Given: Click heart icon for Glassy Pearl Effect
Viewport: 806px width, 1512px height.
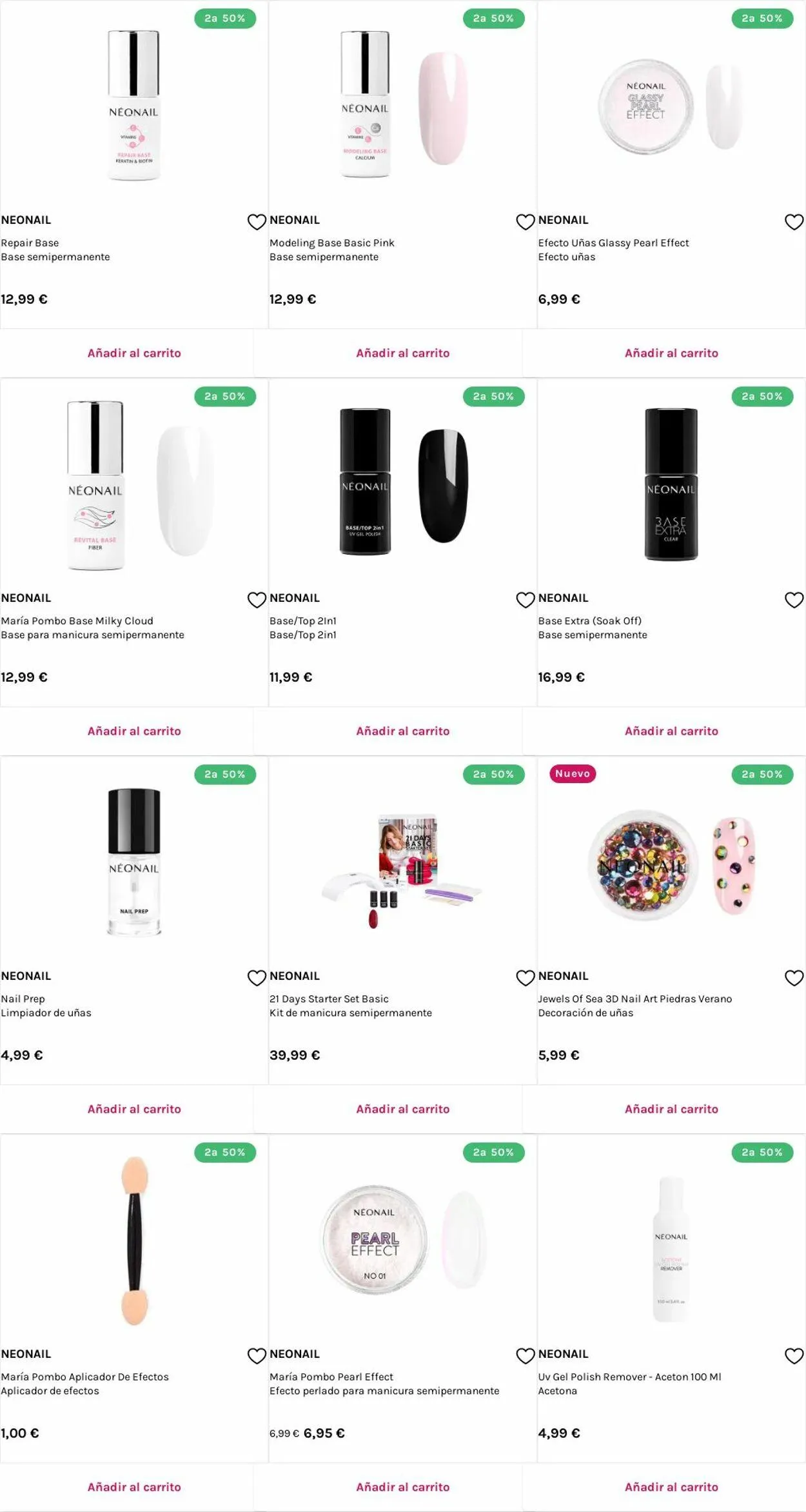Looking at the screenshot, I should pyautogui.click(x=794, y=222).
